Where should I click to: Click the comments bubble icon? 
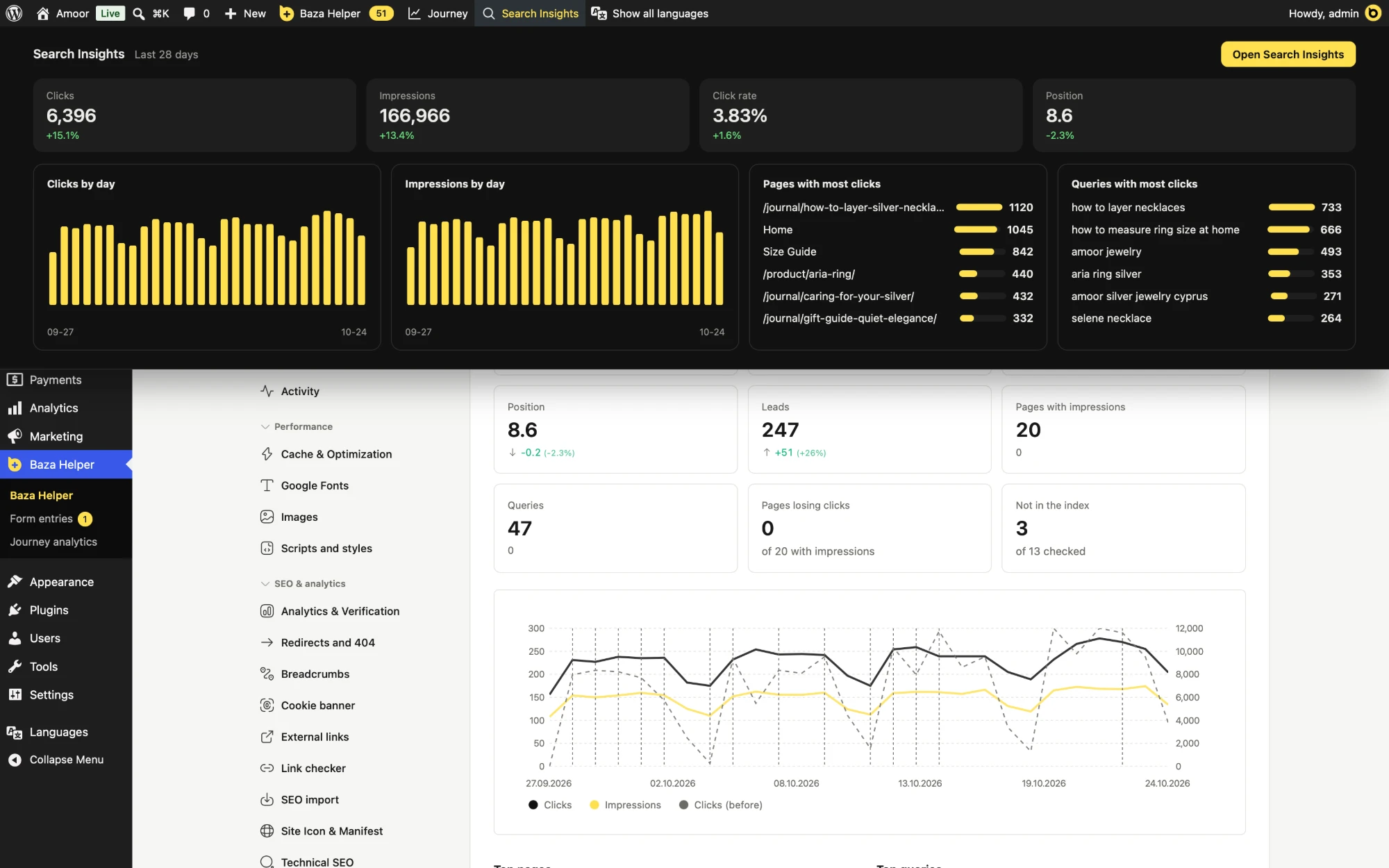click(x=189, y=13)
